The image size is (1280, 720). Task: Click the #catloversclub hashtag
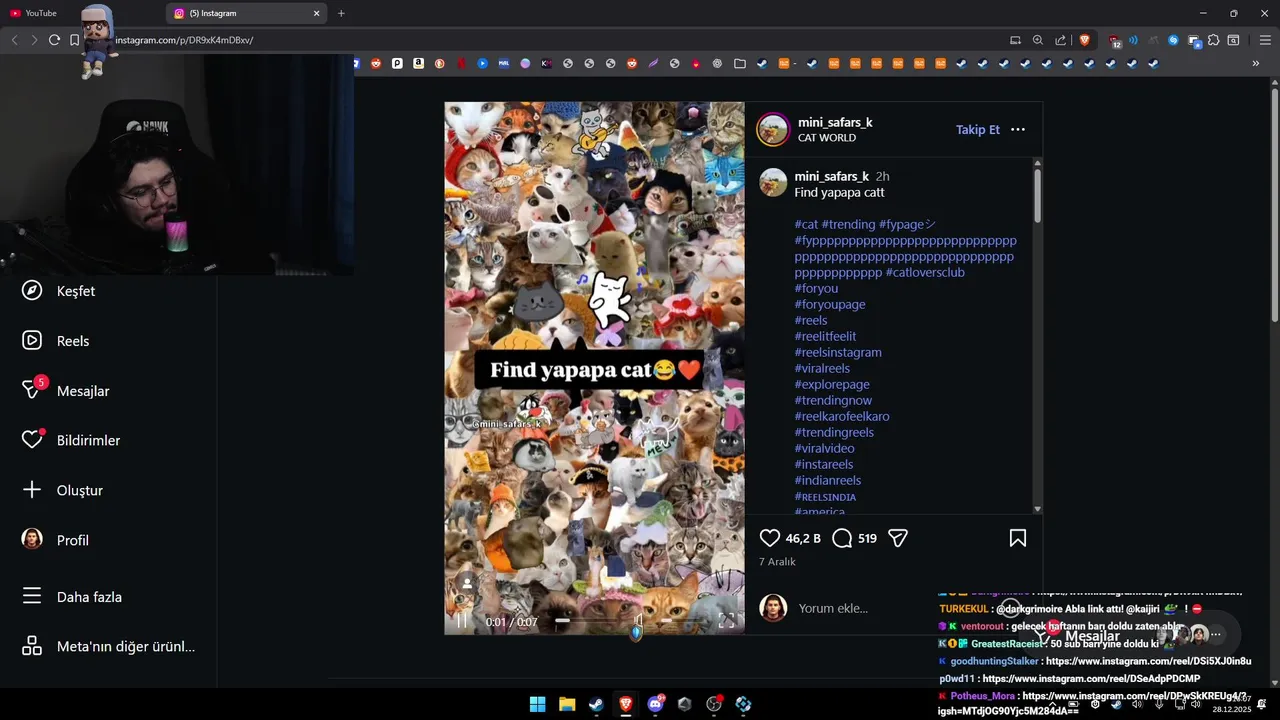[925, 272]
